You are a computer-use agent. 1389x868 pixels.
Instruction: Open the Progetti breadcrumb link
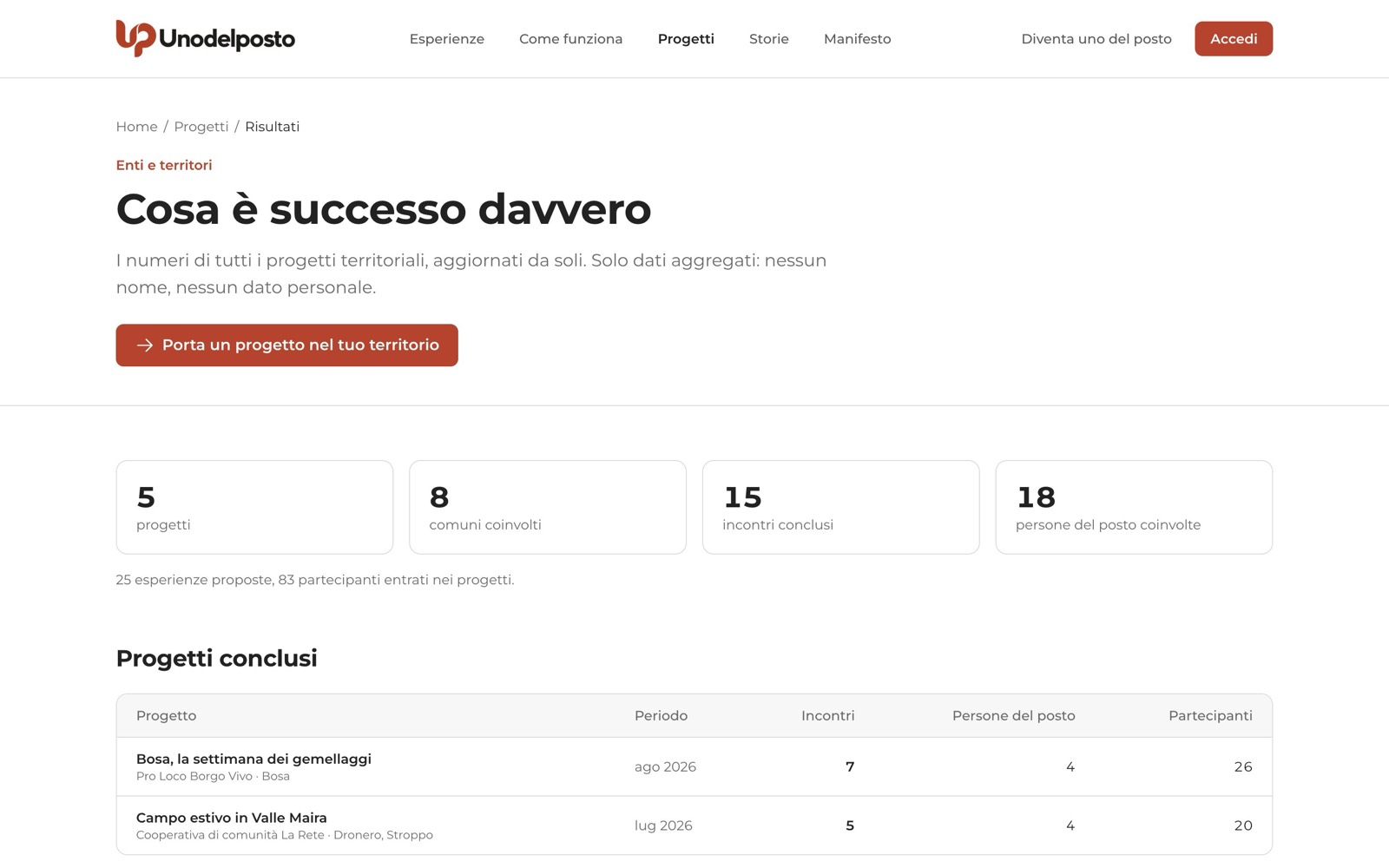pyautogui.click(x=201, y=127)
